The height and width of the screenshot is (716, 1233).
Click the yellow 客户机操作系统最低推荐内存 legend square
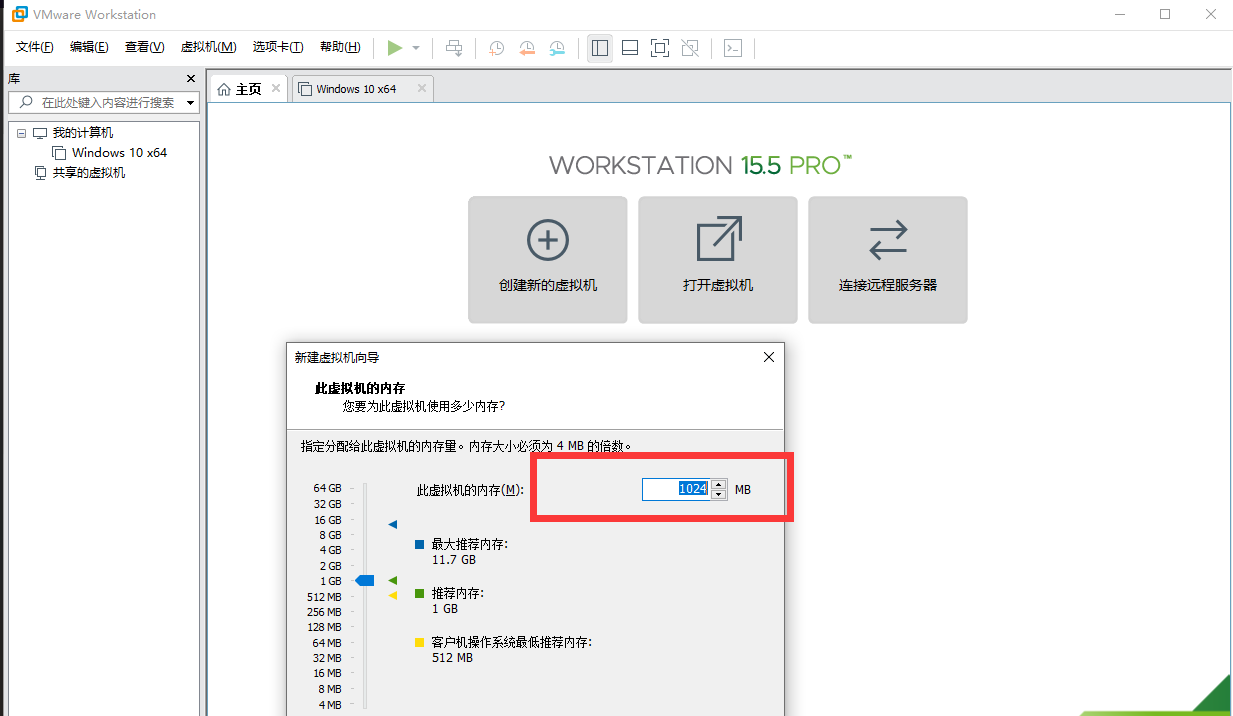click(420, 642)
